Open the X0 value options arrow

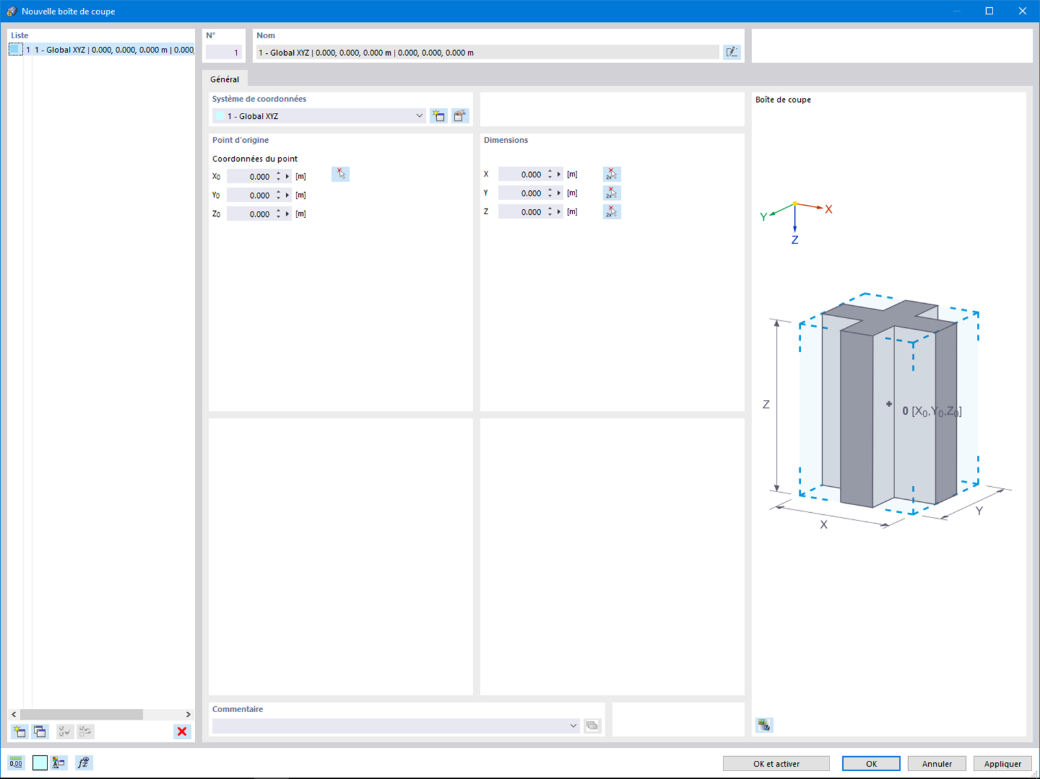pos(287,177)
